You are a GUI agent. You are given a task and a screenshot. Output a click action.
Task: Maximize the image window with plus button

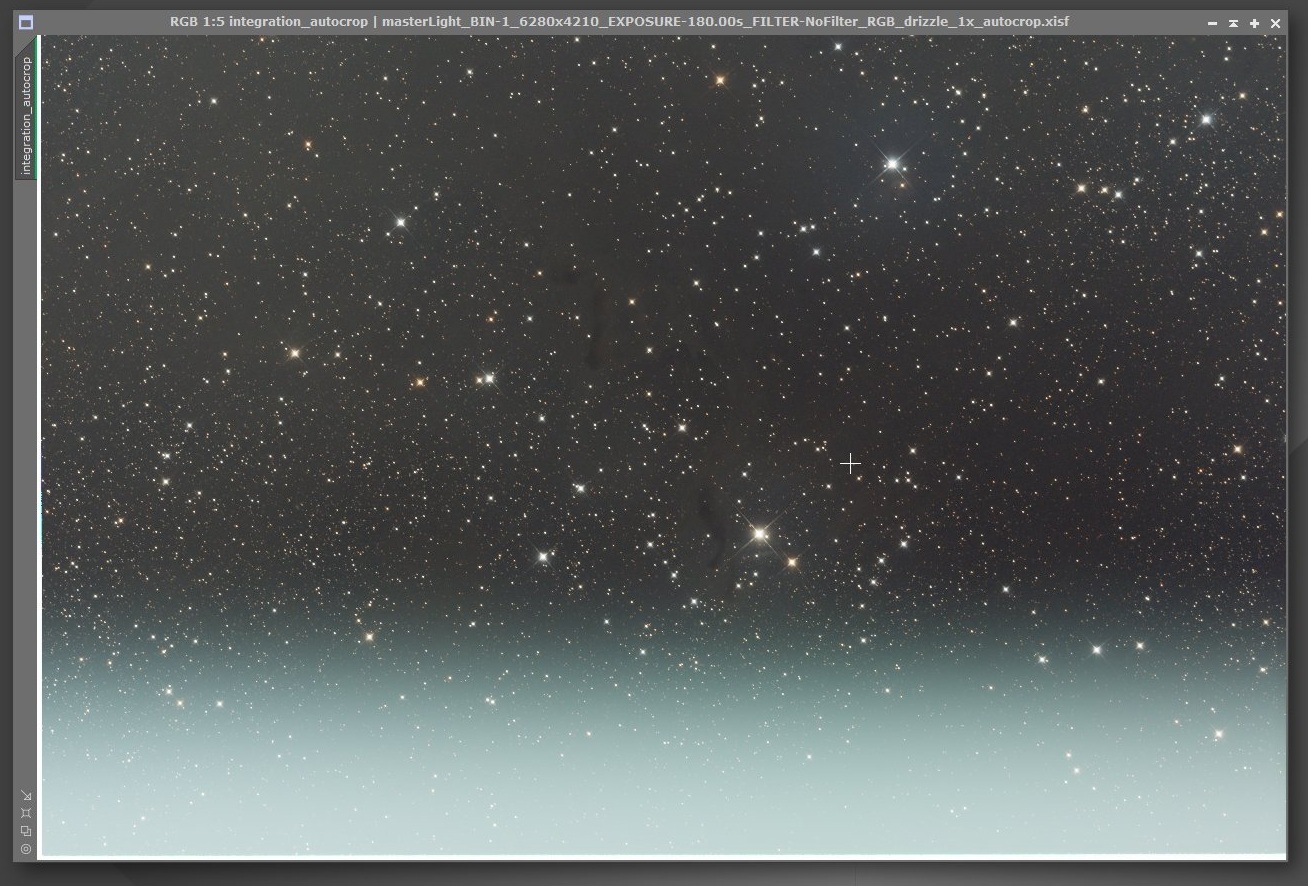pyautogui.click(x=1254, y=23)
